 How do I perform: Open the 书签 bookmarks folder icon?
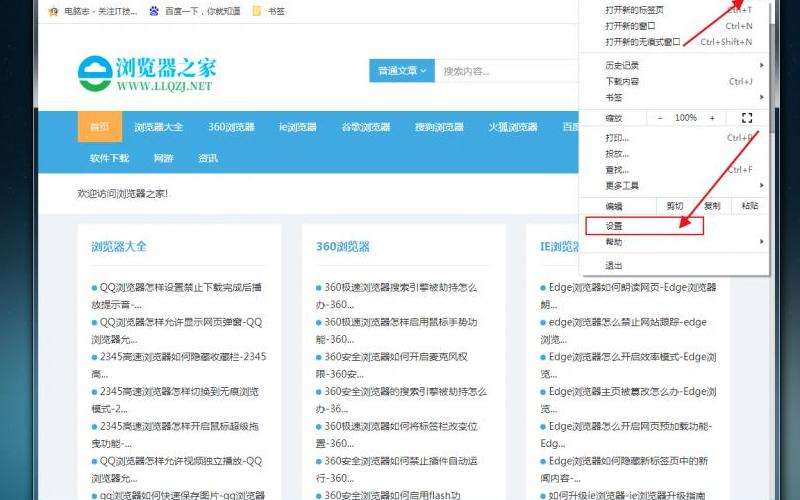pos(257,11)
